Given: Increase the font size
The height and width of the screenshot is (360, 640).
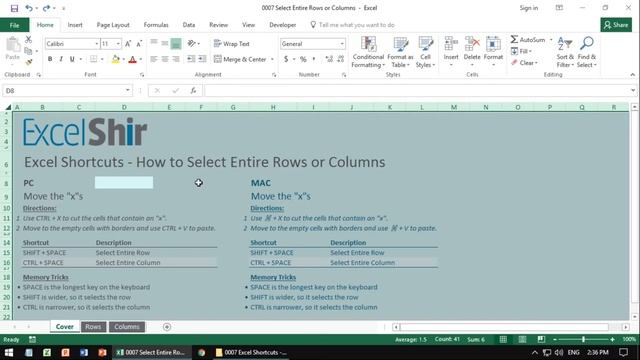Looking at the screenshot, I should [128, 44].
